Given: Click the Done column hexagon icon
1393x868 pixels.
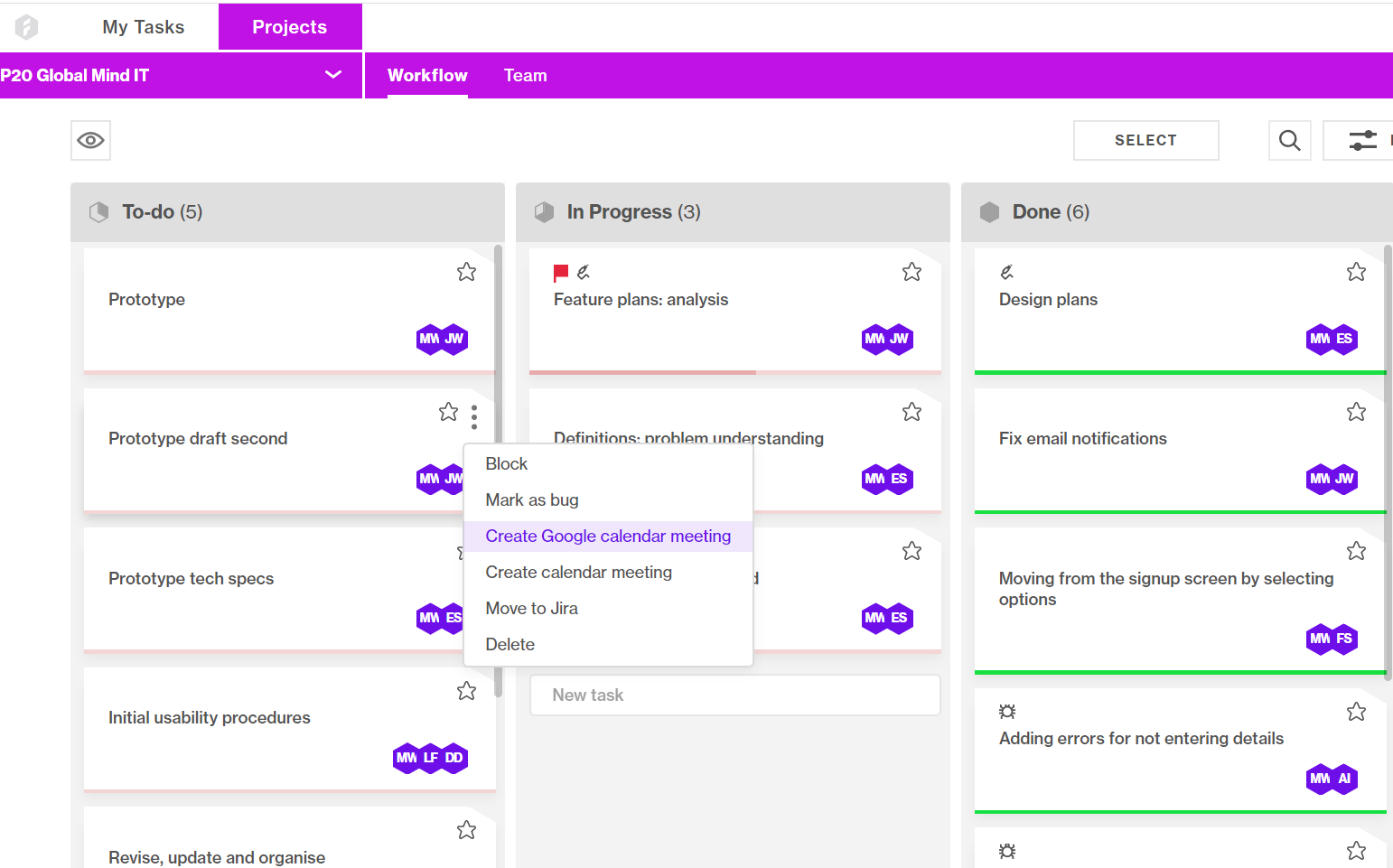Looking at the screenshot, I should click(x=990, y=212).
